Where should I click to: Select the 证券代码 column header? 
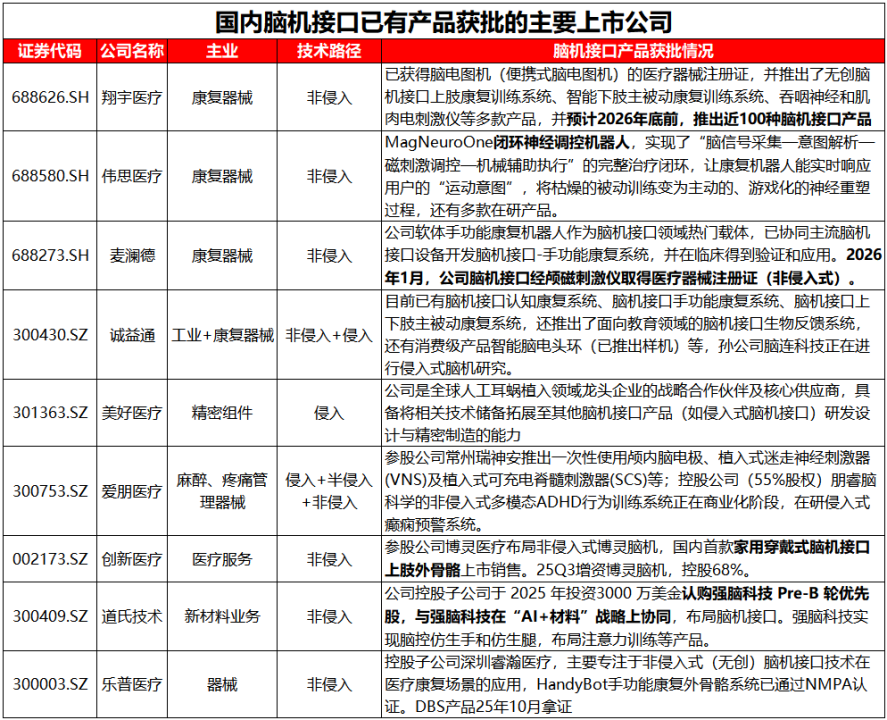[x=50, y=51]
